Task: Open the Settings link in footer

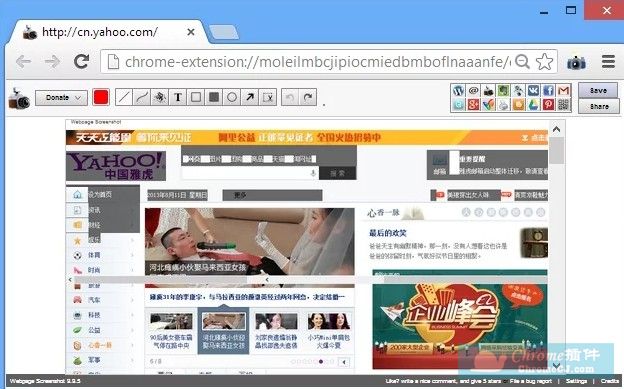Action: click(x=576, y=381)
